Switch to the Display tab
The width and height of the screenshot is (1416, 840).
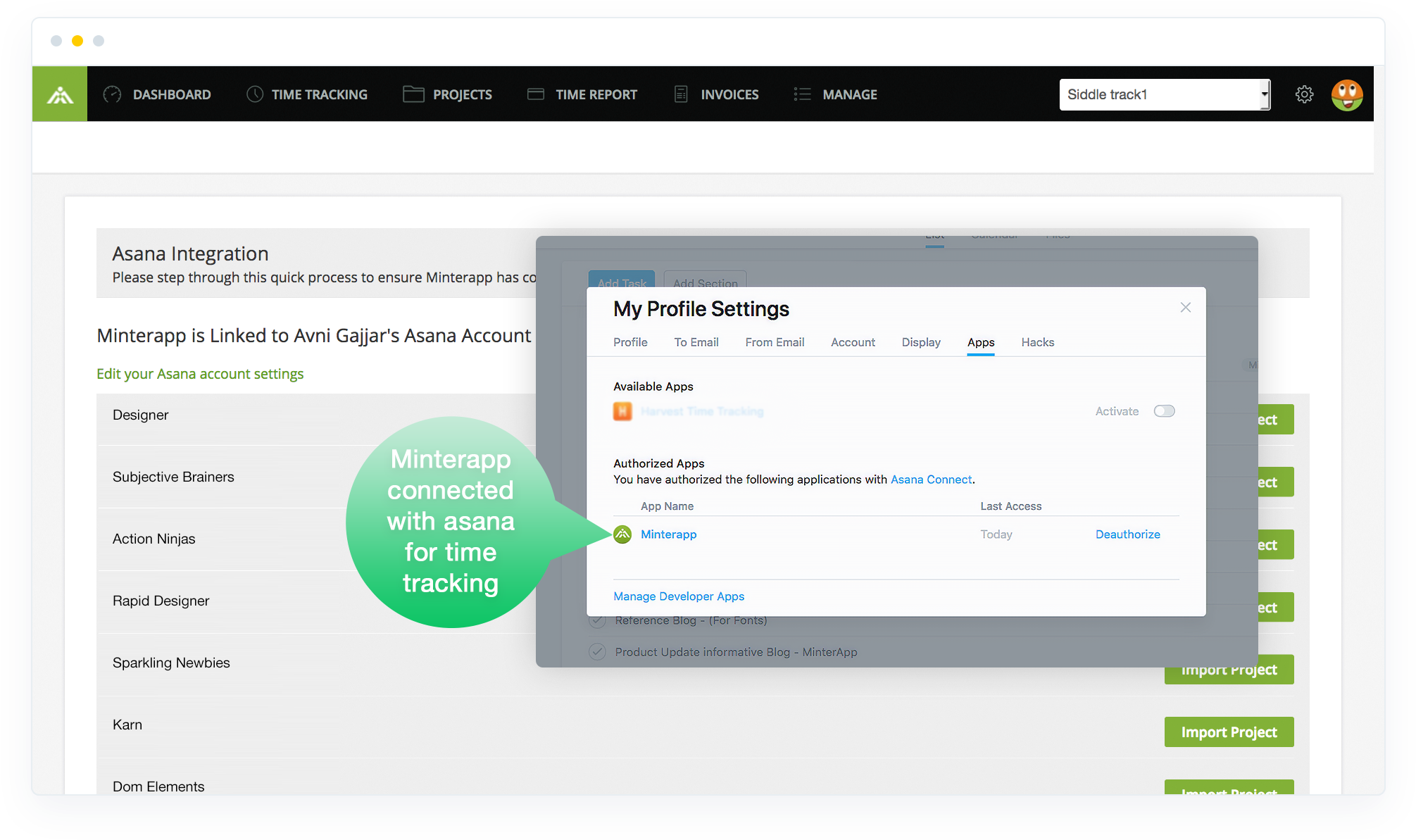[x=921, y=342]
